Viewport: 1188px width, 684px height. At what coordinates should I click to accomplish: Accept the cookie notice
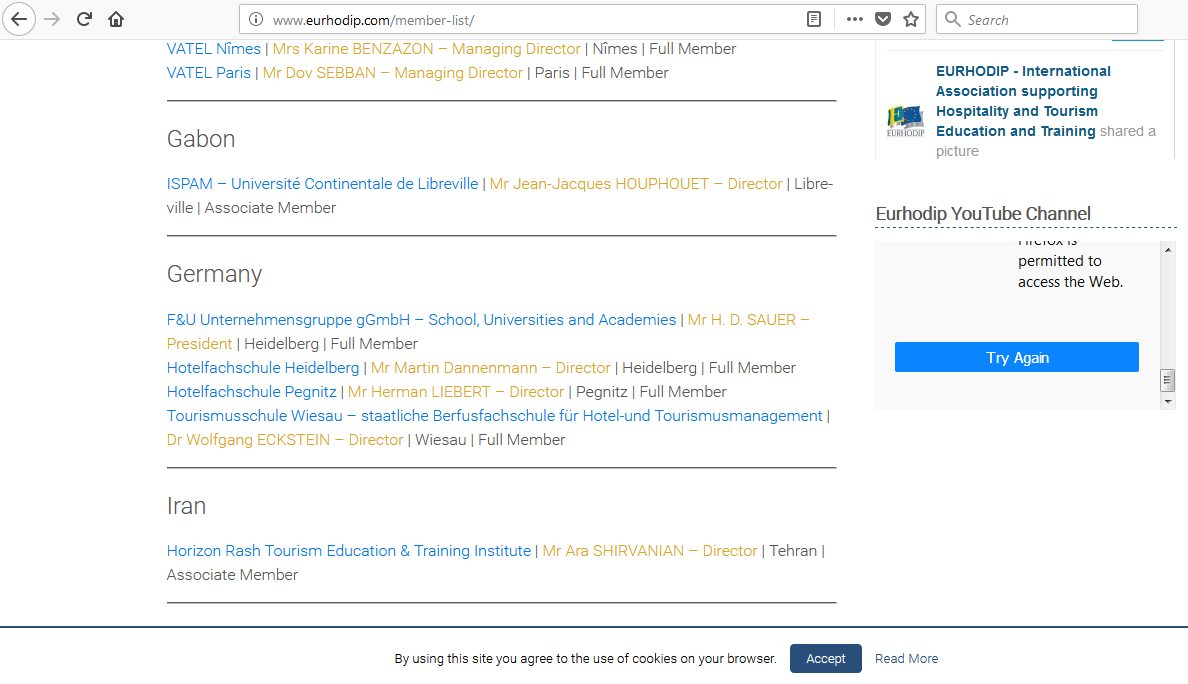[826, 659]
